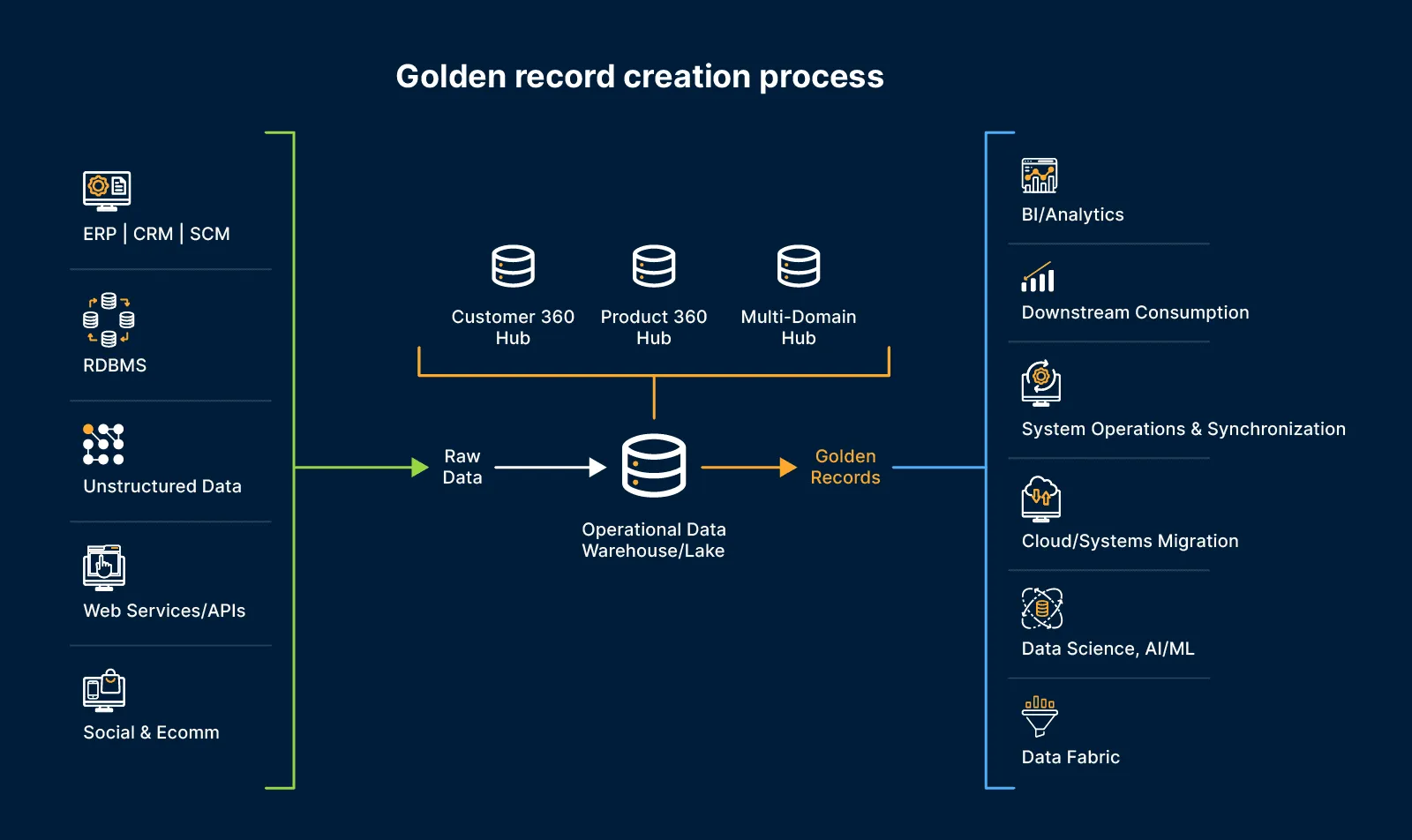Click the System Operations & Synchronization label
The height and width of the screenshot is (840, 1412).
(1183, 429)
